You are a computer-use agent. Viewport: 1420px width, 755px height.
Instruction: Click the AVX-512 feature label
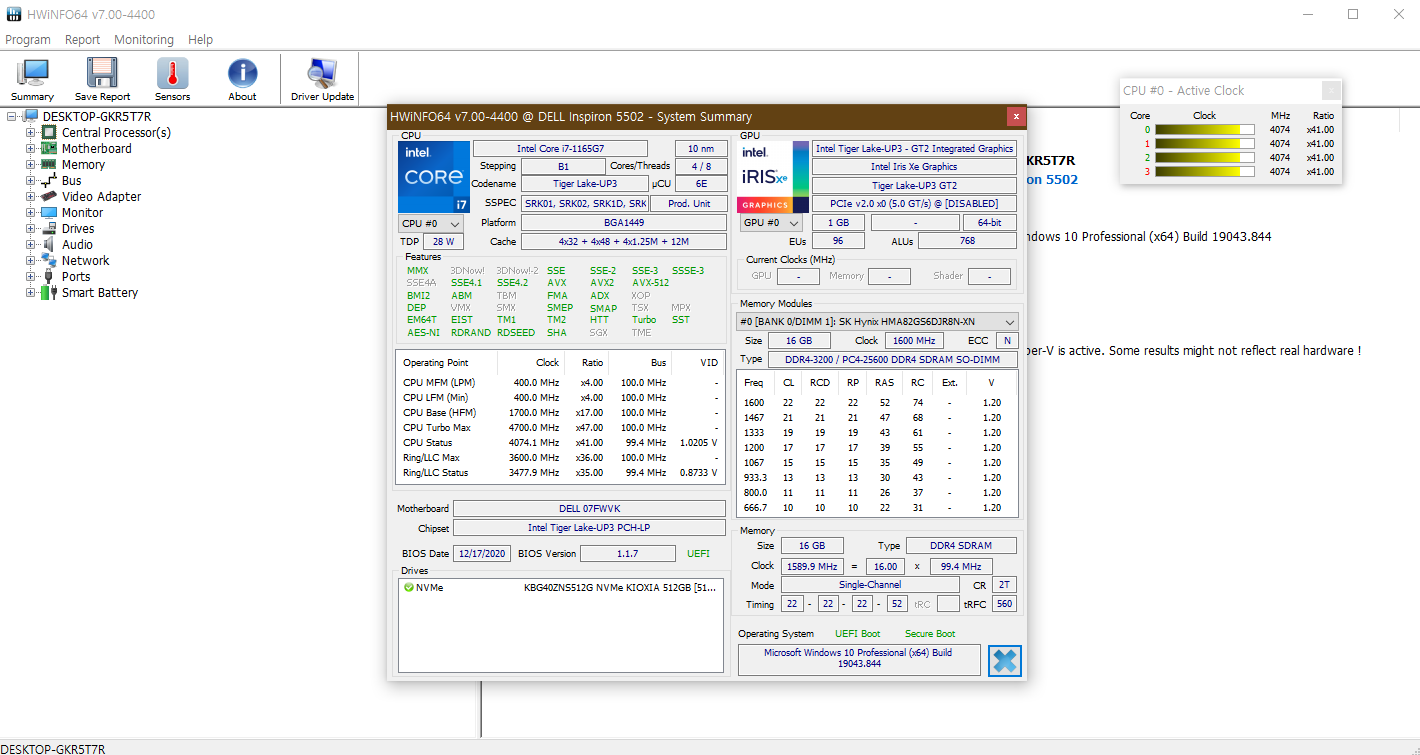pyautogui.click(x=651, y=283)
